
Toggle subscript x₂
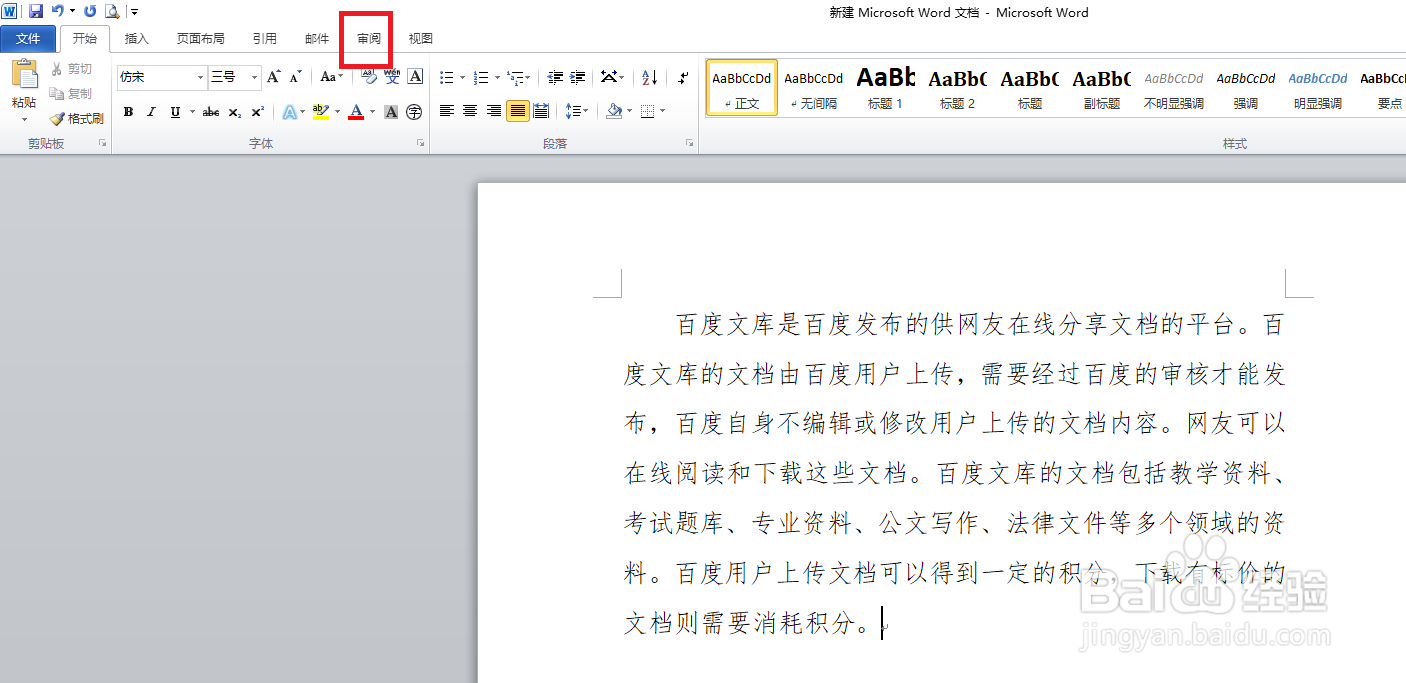[234, 112]
